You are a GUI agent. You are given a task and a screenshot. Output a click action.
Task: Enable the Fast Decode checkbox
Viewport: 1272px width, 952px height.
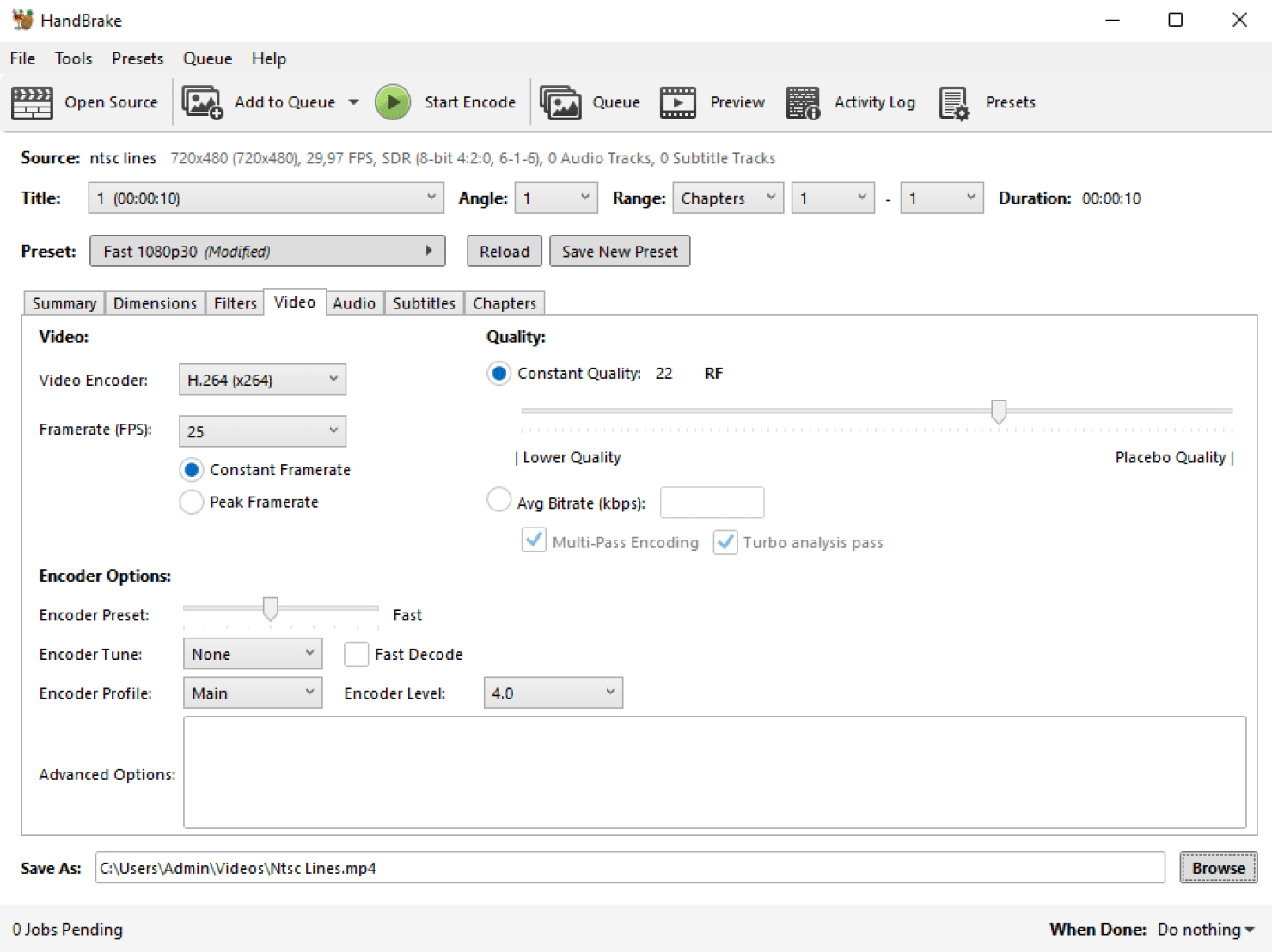[x=356, y=655]
